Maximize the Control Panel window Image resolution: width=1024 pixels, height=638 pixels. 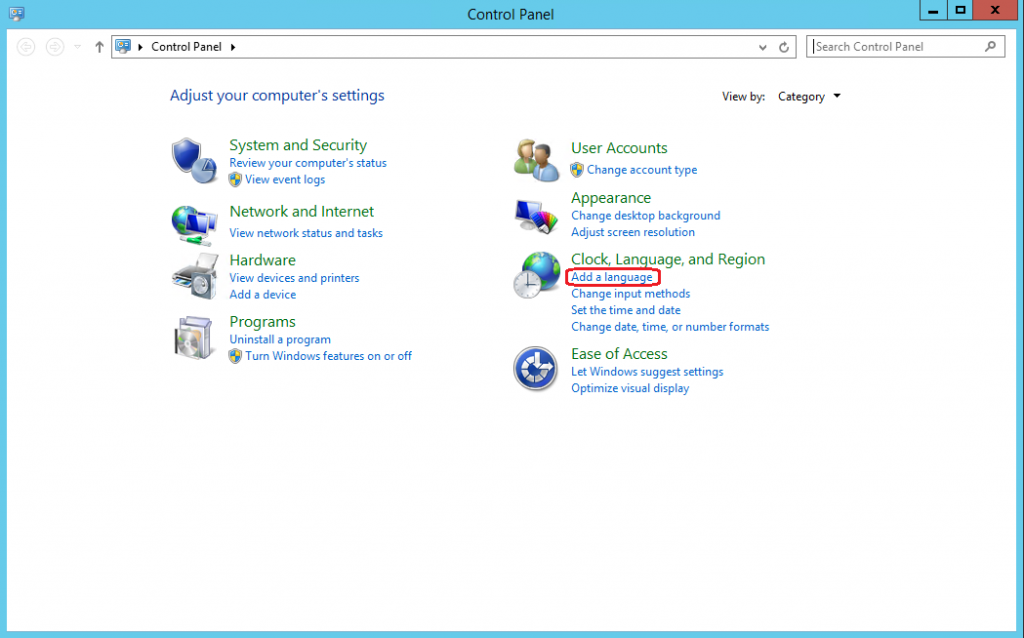(960, 10)
